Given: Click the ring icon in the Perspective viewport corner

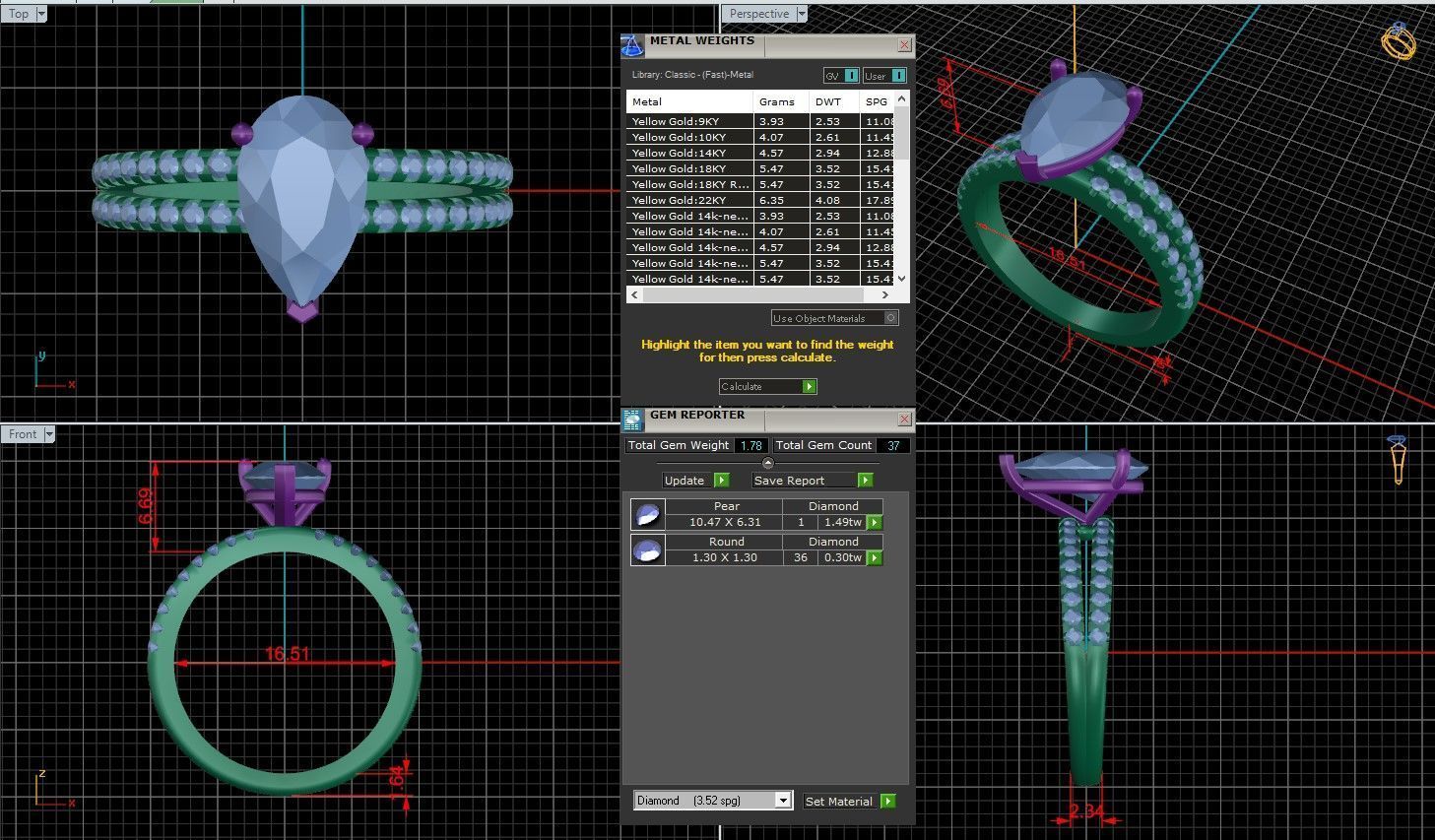Looking at the screenshot, I should 1399,40.
